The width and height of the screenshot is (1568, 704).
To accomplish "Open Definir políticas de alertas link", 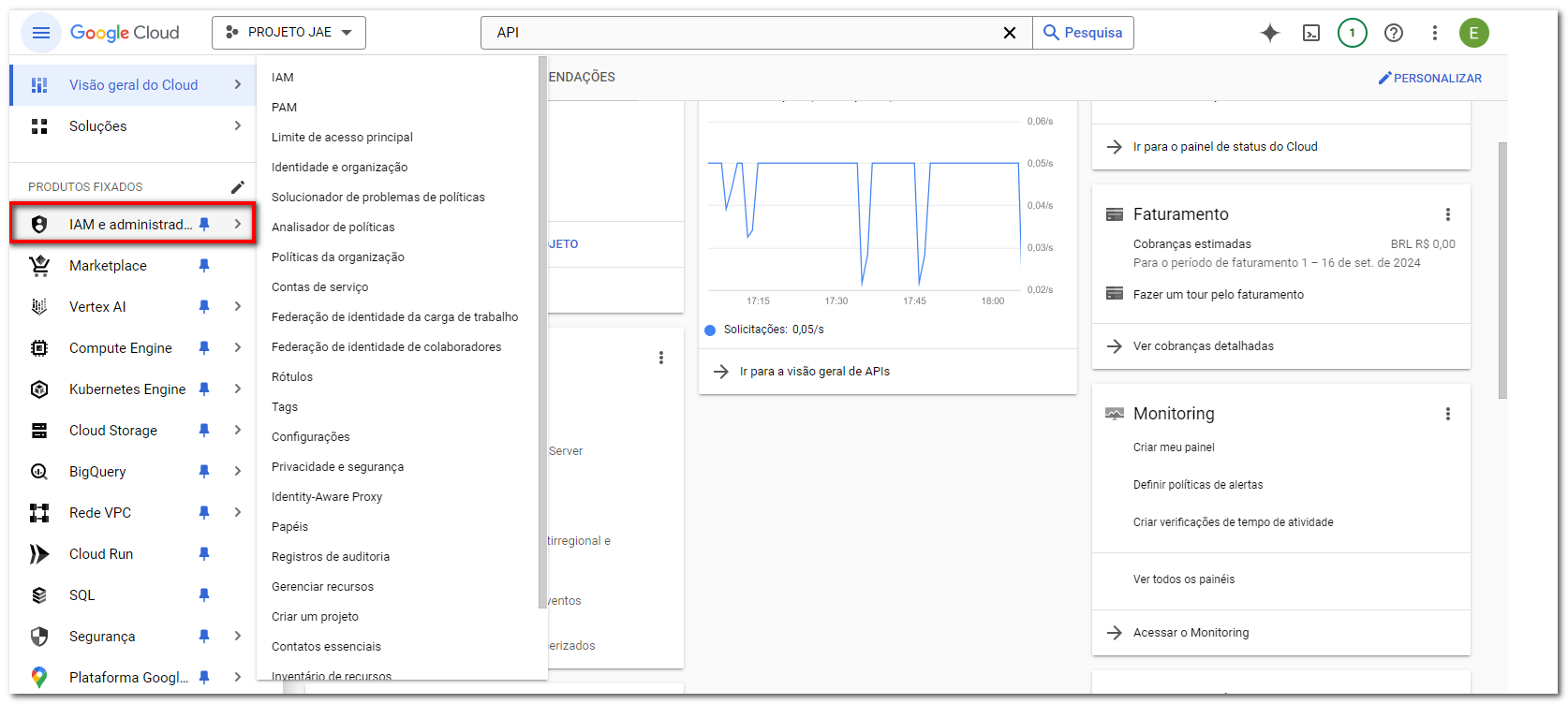I will click(x=1198, y=485).
